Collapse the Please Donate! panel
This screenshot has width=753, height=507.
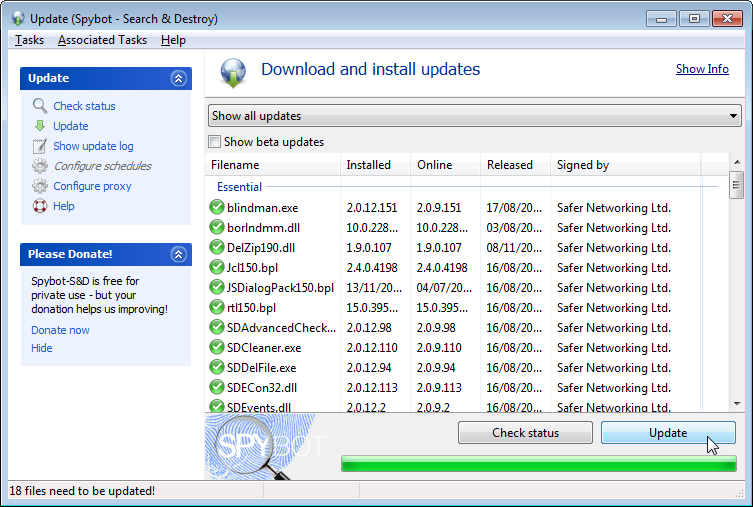179,254
